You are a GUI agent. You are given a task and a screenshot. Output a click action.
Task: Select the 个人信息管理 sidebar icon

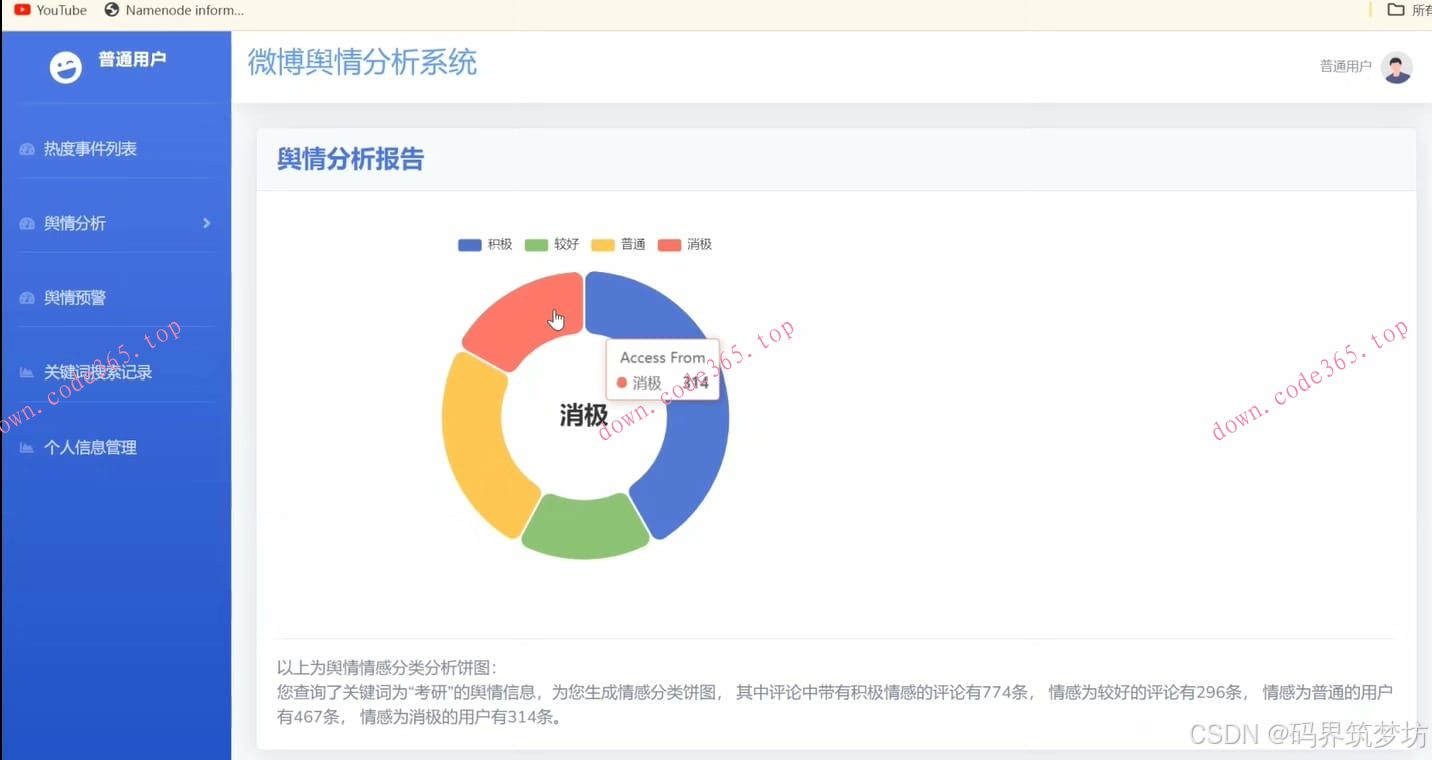26,447
